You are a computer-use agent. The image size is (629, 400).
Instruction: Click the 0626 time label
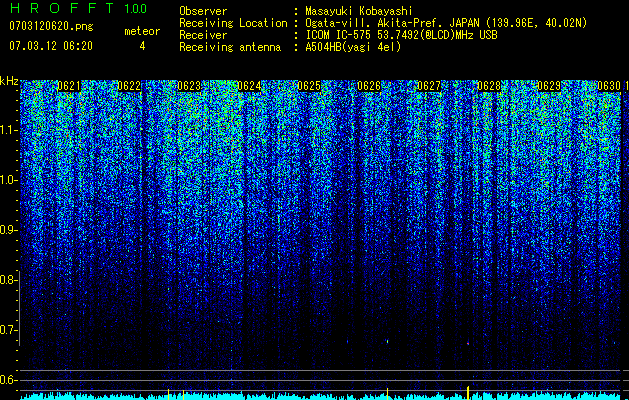369,86
